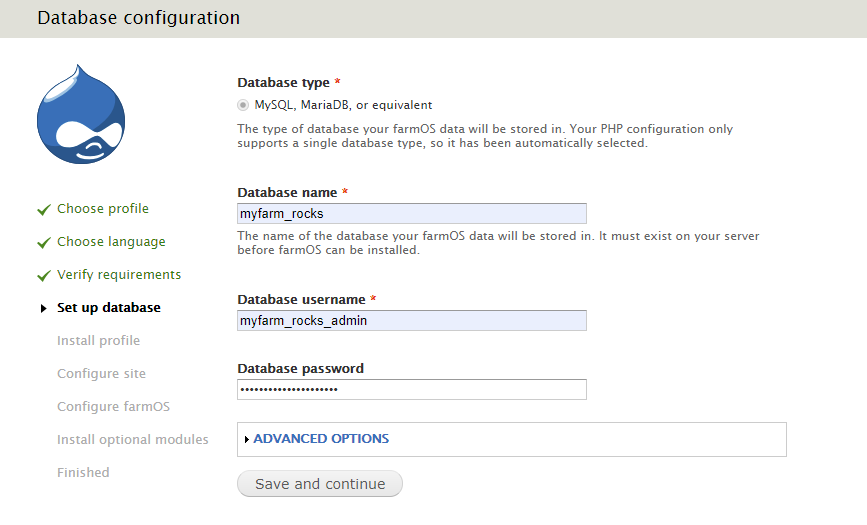867x525 pixels.
Task: Focus the Database name field
Action: click(x=412, y=214)
